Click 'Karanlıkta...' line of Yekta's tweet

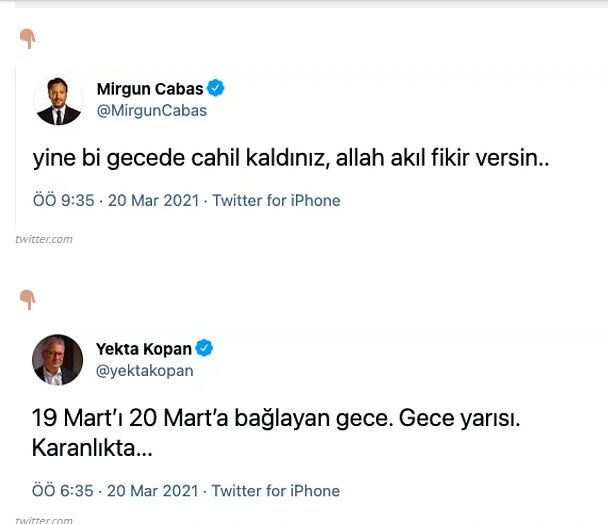pyautogui.click(x=92, y=448)
